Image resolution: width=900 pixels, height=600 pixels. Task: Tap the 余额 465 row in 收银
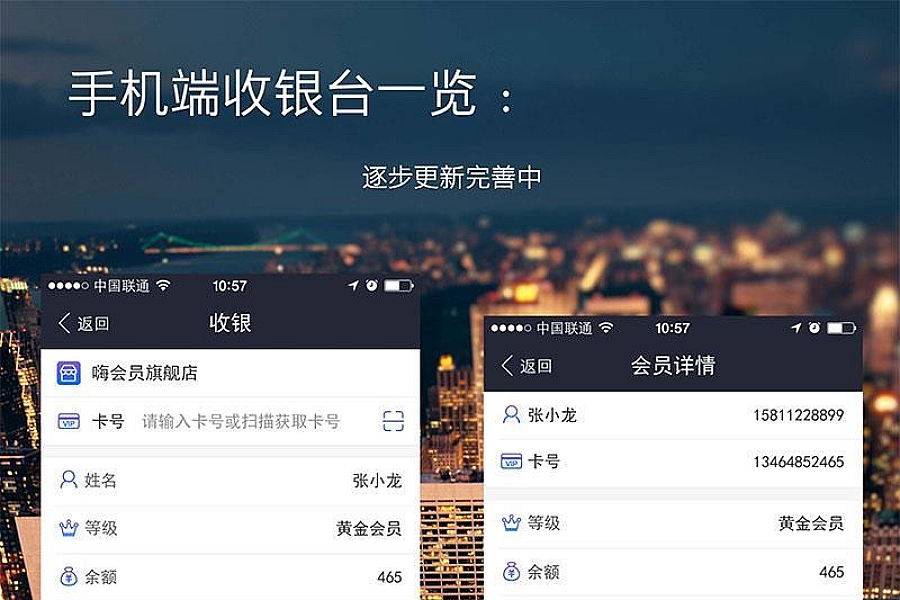tap(230, 576)
